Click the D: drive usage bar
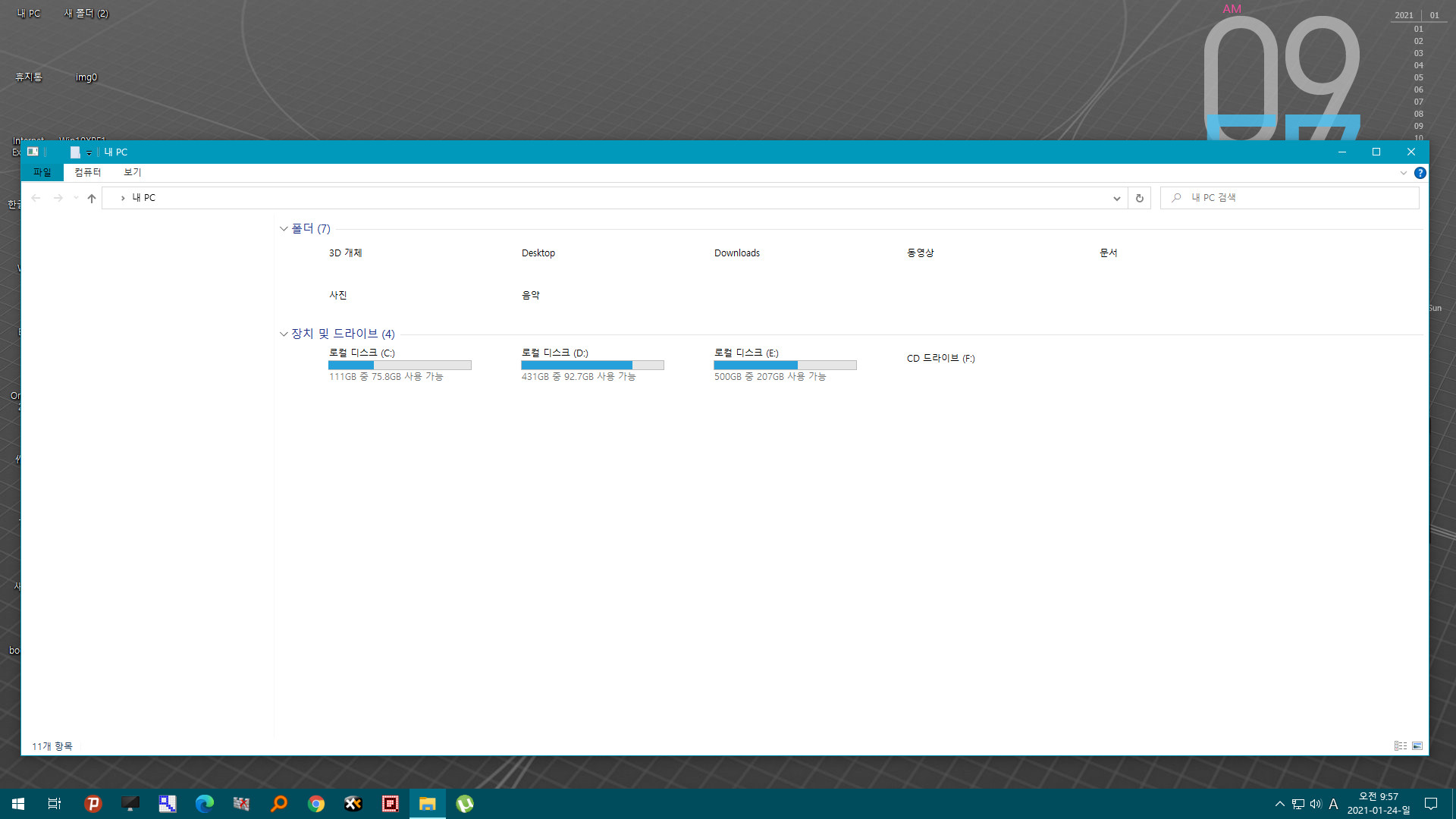 (592, 366)
